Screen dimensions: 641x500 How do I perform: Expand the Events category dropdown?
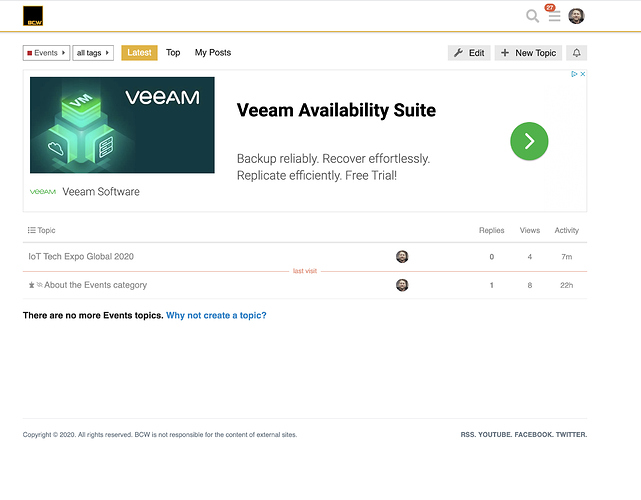pos(46,53)
